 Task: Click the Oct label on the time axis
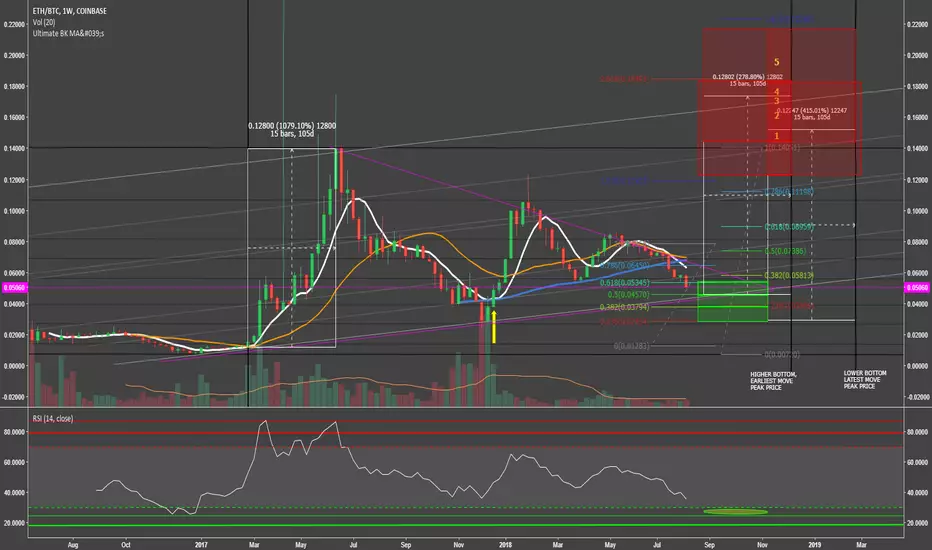(x=125, y=544)
